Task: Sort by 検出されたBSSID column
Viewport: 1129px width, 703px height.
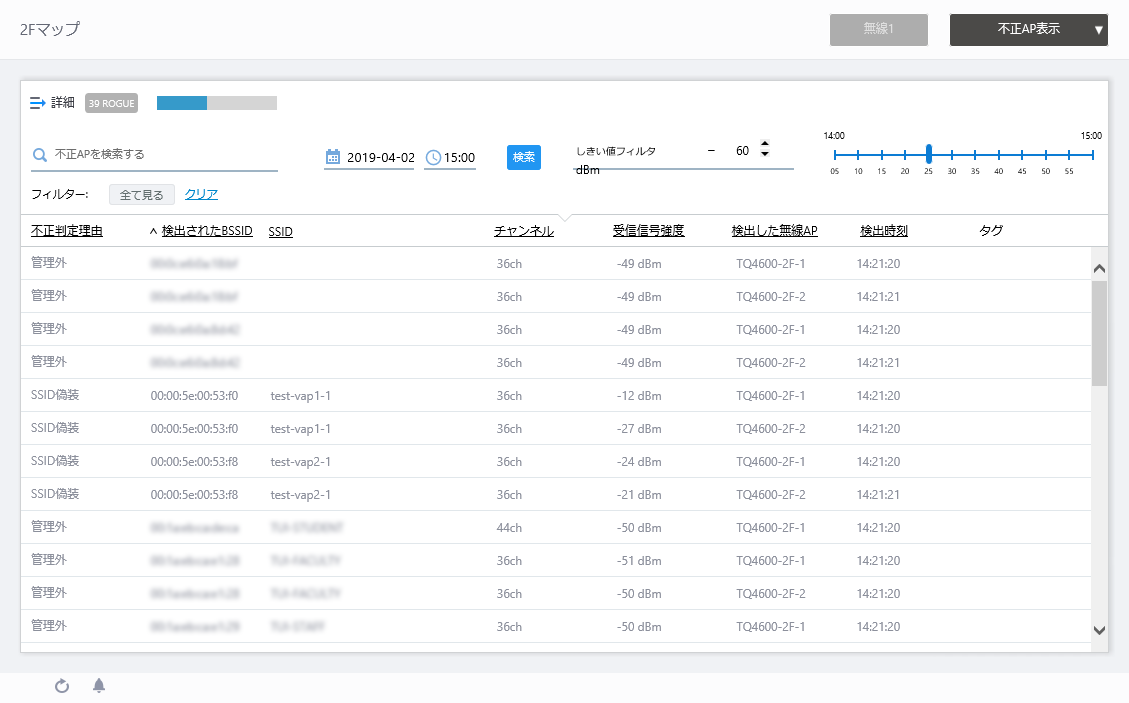Action: [207, 231]
